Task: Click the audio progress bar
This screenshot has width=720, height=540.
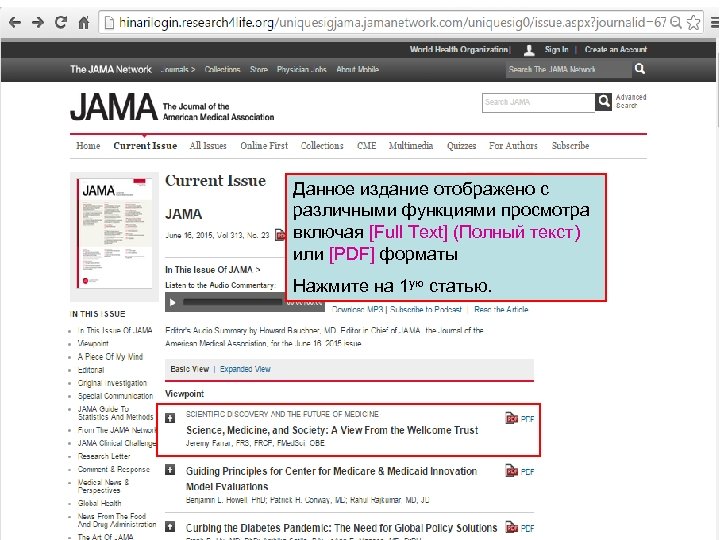Action: click(x=232, y=302)
